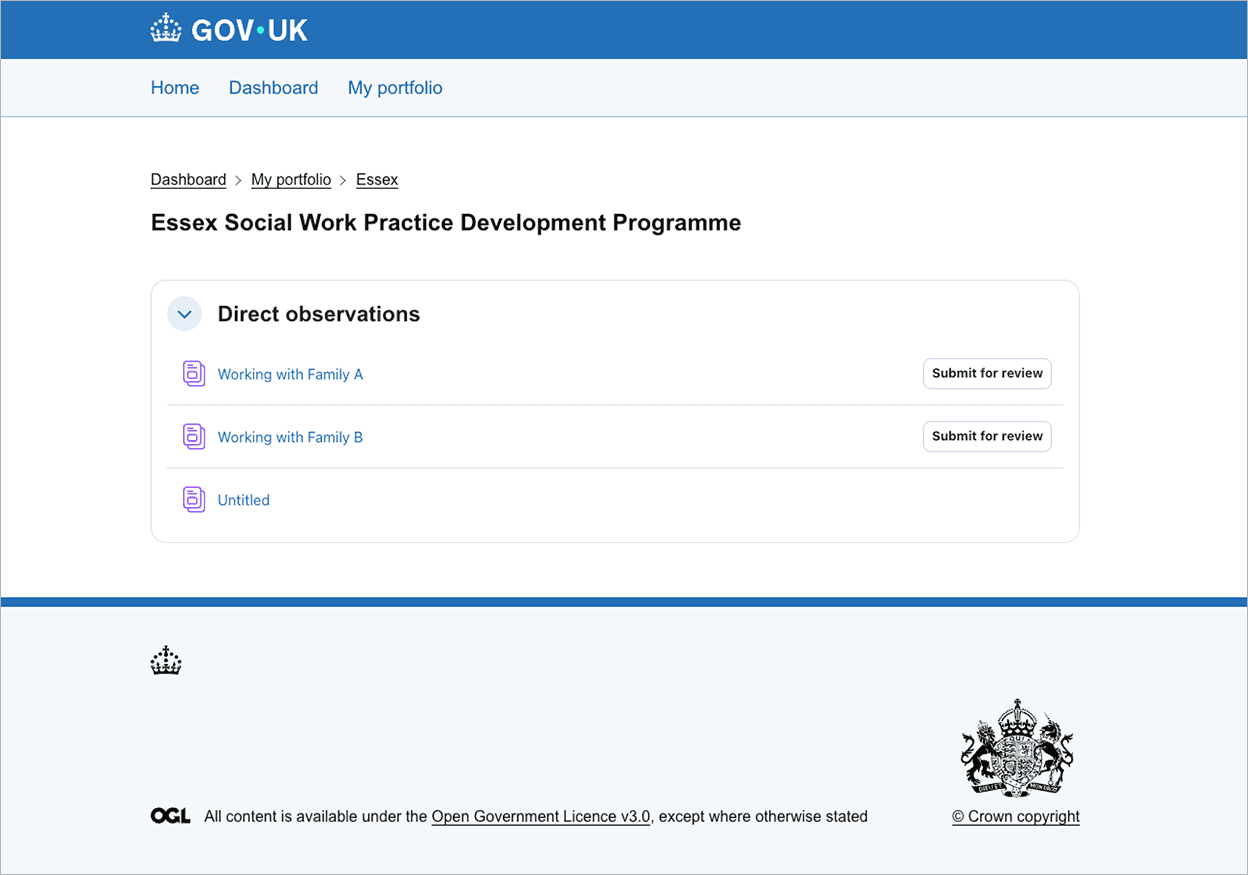Collapse the Direct observations section
This screenshot has width=1248, height=875.
coord(184,313)
